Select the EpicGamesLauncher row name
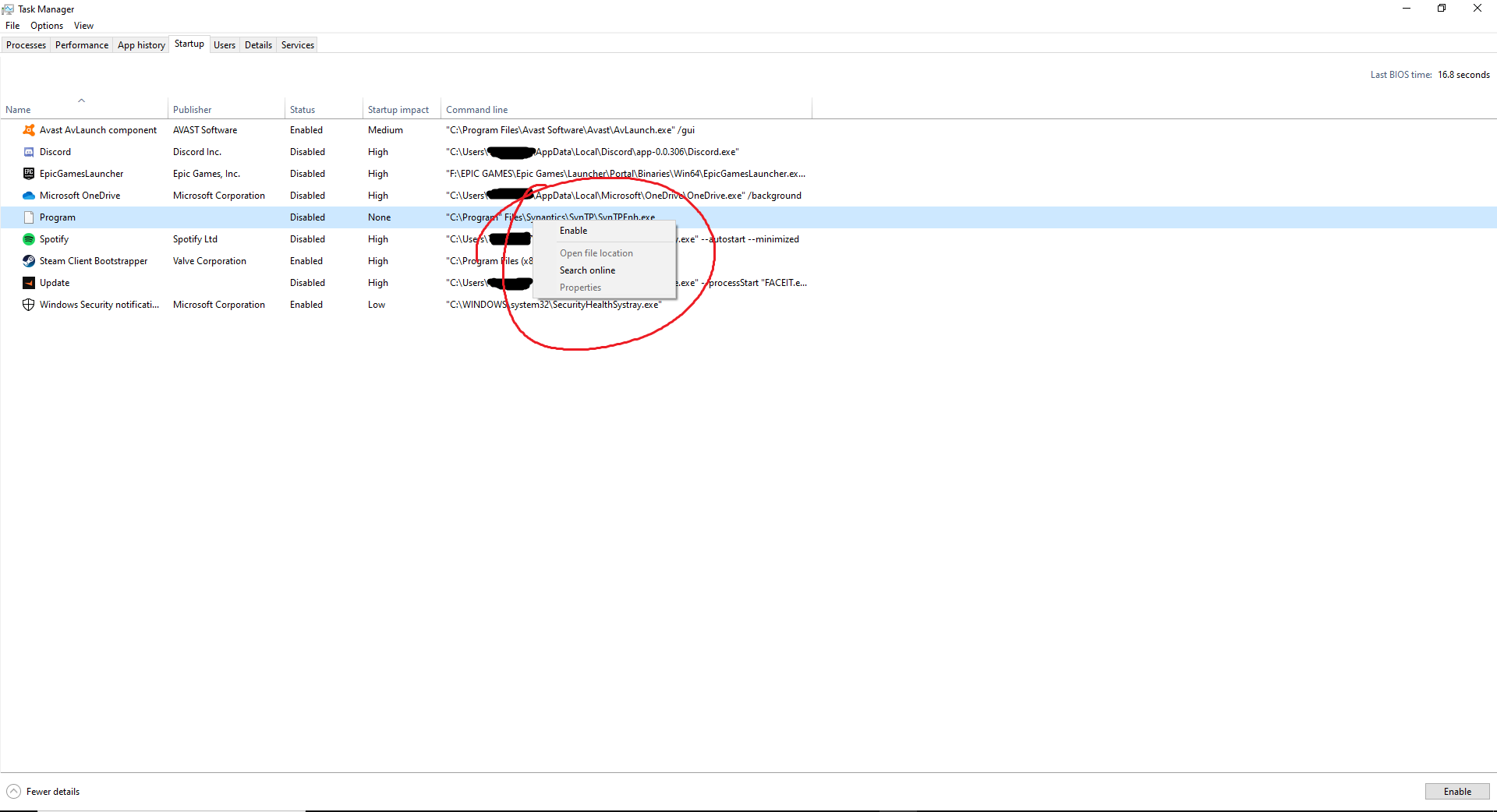The image size is (1497, 812). [x=82, y=174]
